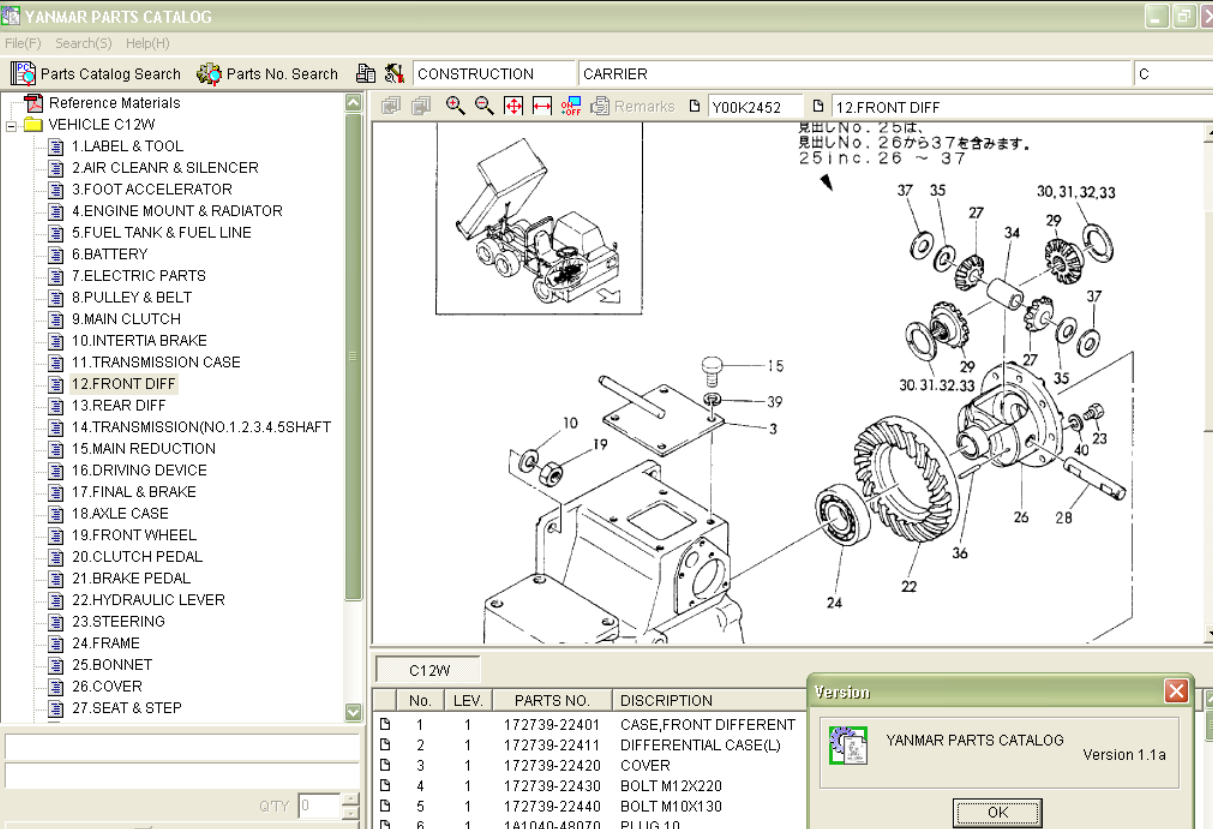Select 26.COVER in tree

107,687
